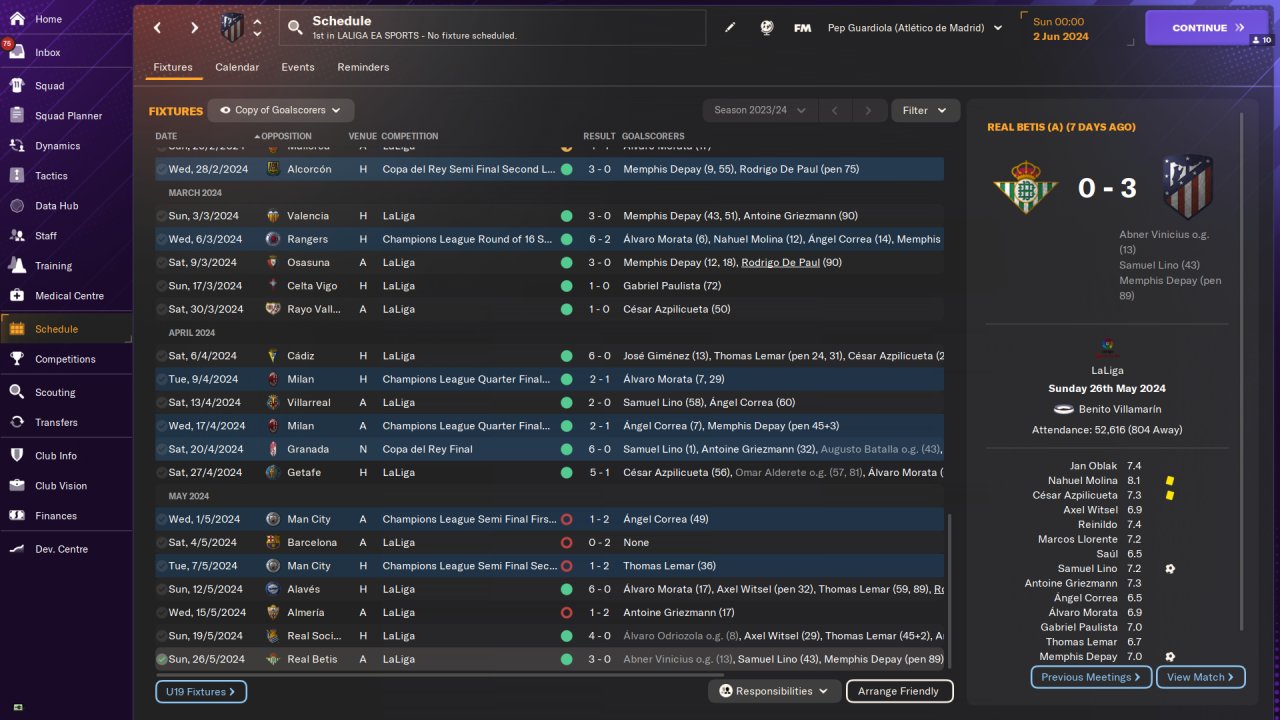Click the Continue button
This screenshot has width=1280, height=720.
click(x=1207, y=28)
